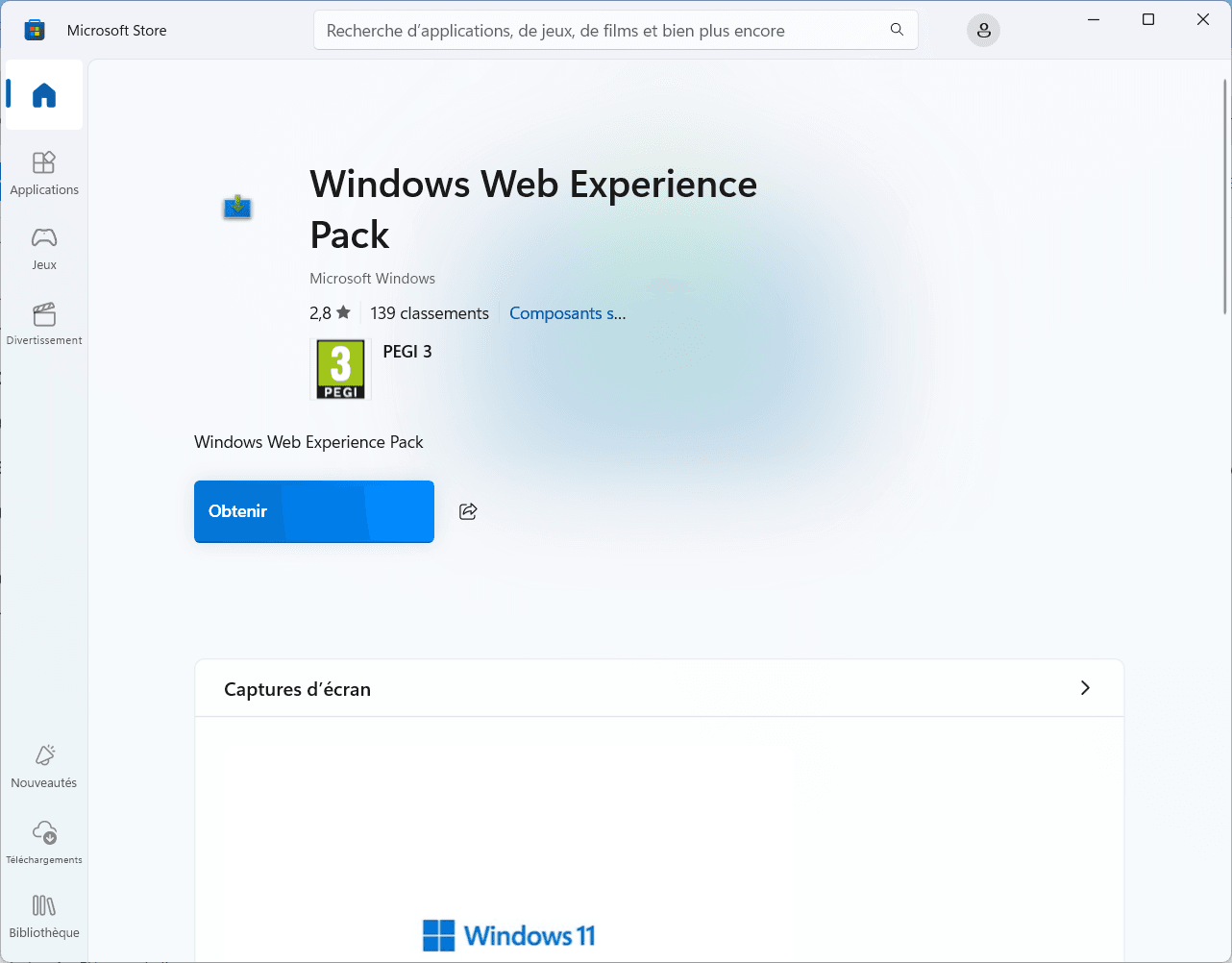Click the search magnifier icon
Viewport: 1232px width, 963px height.
tap(897, 30)
